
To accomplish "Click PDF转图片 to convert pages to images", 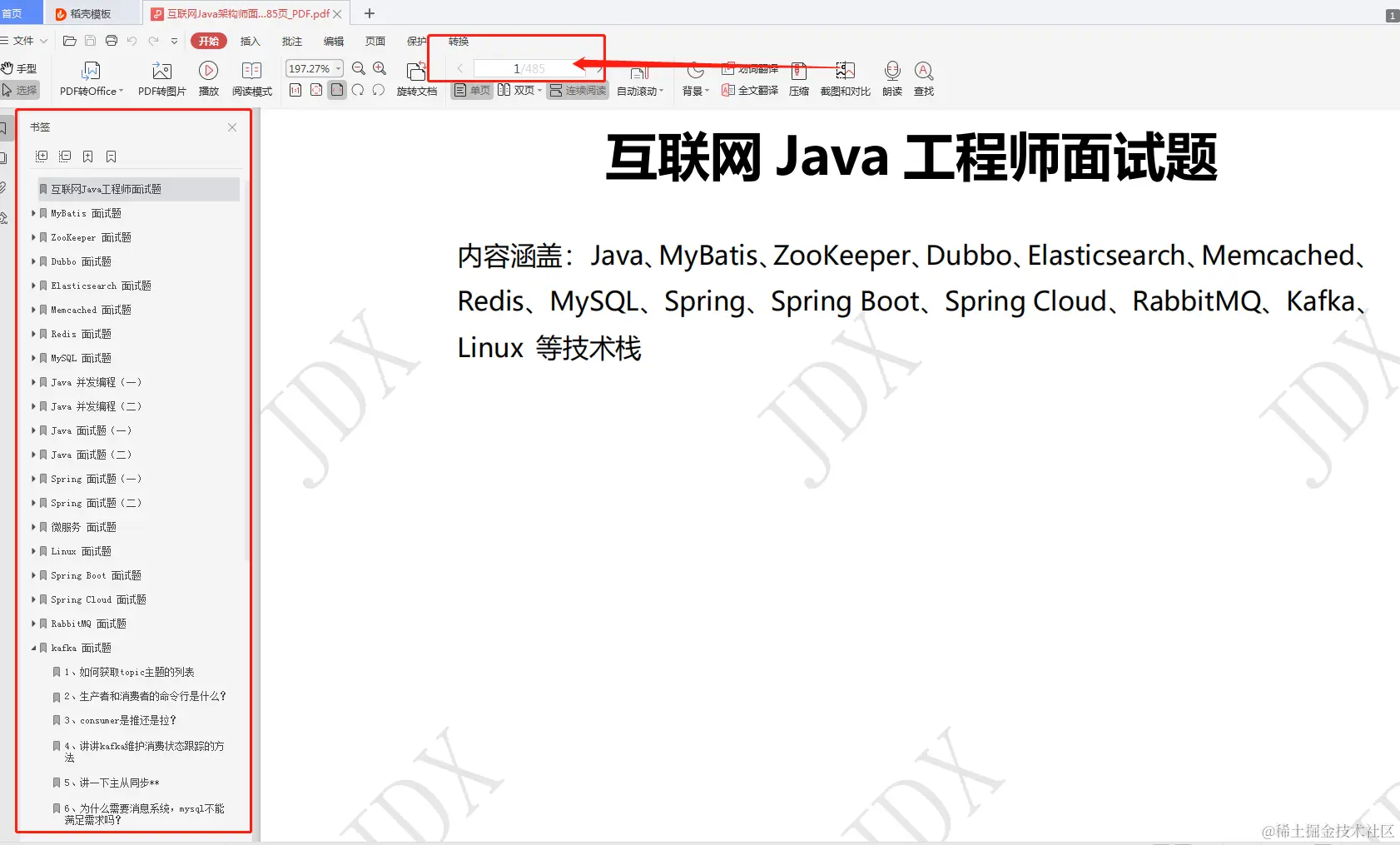I will pos(162,79).
